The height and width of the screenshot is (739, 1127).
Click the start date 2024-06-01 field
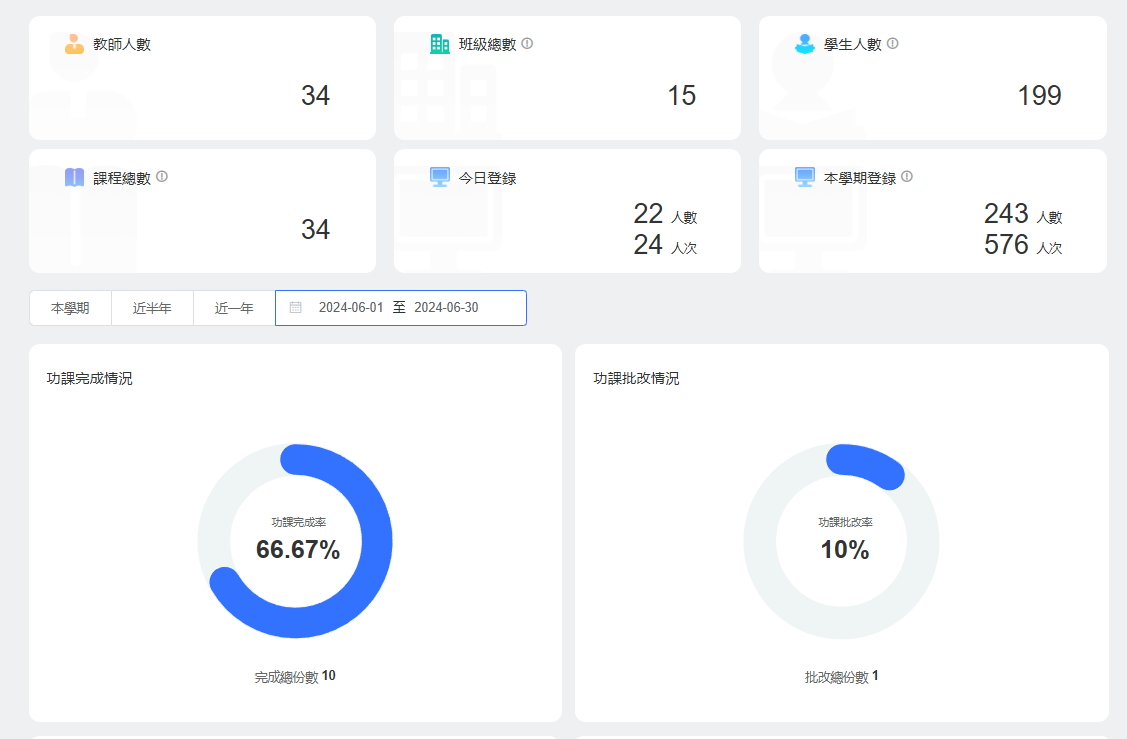click(x=351, y=308)
